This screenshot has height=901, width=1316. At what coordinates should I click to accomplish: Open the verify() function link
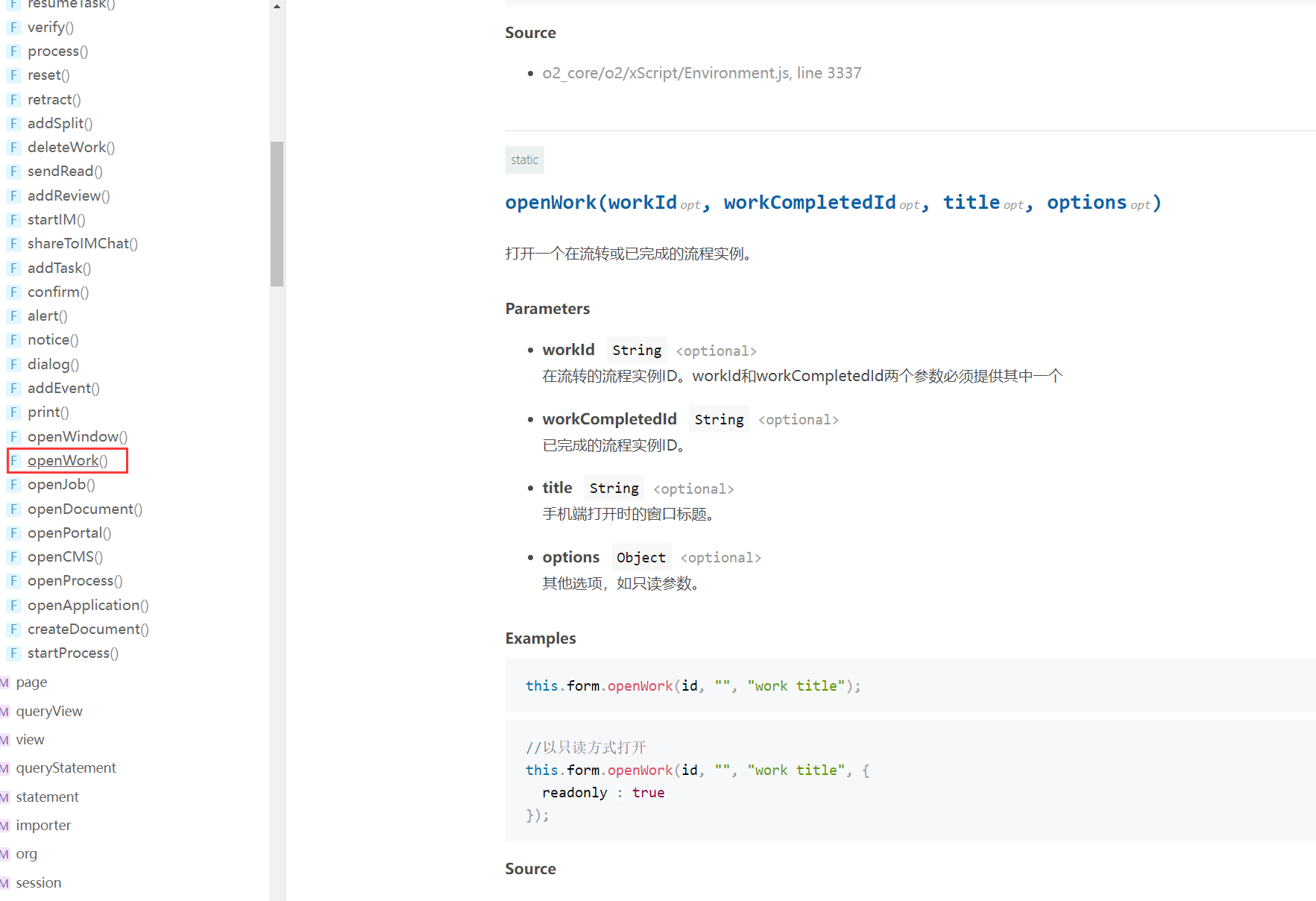(51, 28)
